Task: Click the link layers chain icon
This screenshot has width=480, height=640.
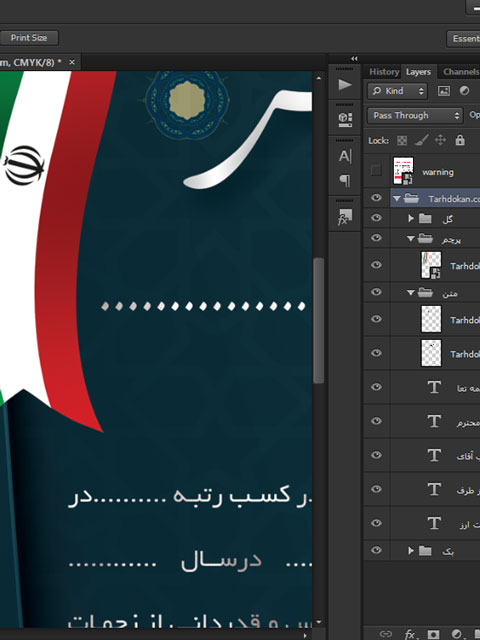Action: [386, 634]
